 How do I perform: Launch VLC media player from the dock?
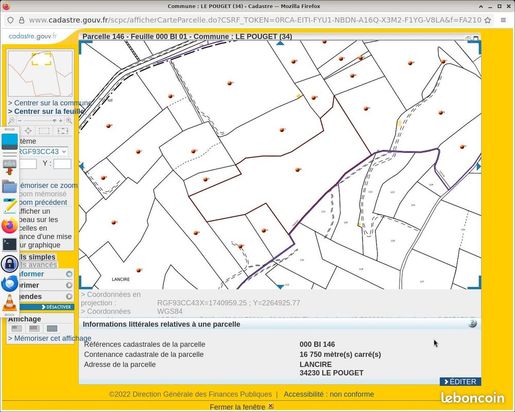(x=9, y=303)
